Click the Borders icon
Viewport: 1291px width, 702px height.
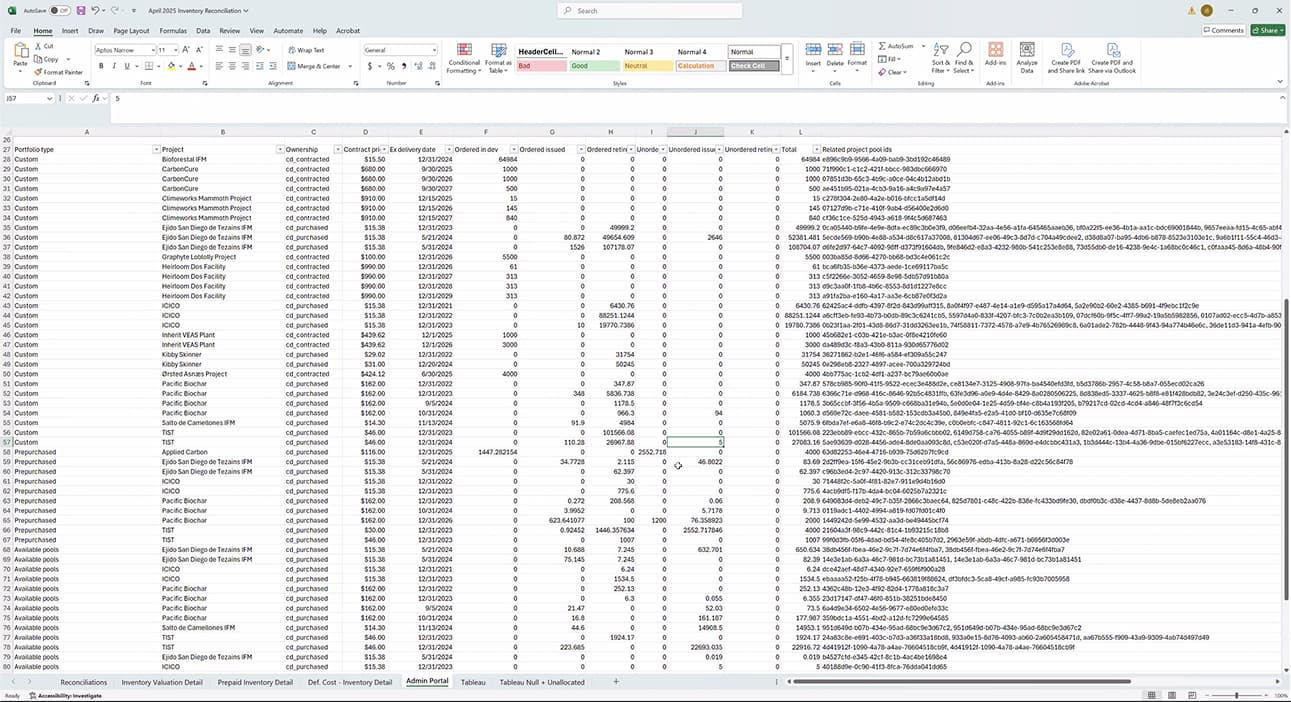pyautogui.click(x=149, y=66)
